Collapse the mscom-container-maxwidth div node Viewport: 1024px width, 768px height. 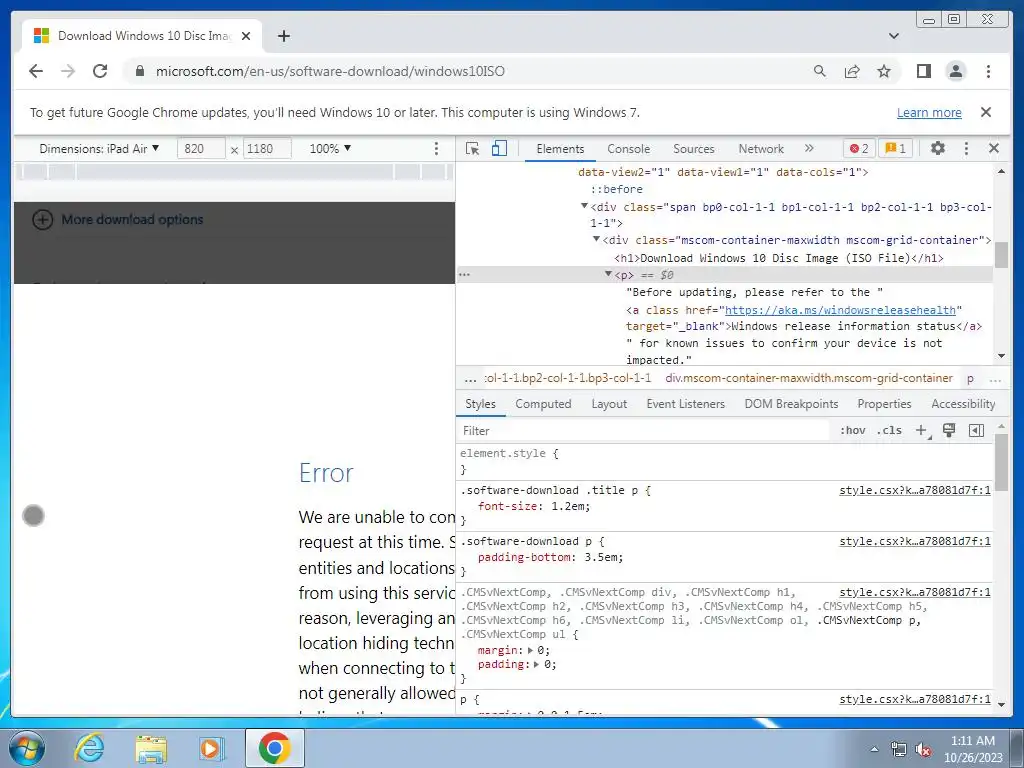pyautogui.click(x=596, y=240)
